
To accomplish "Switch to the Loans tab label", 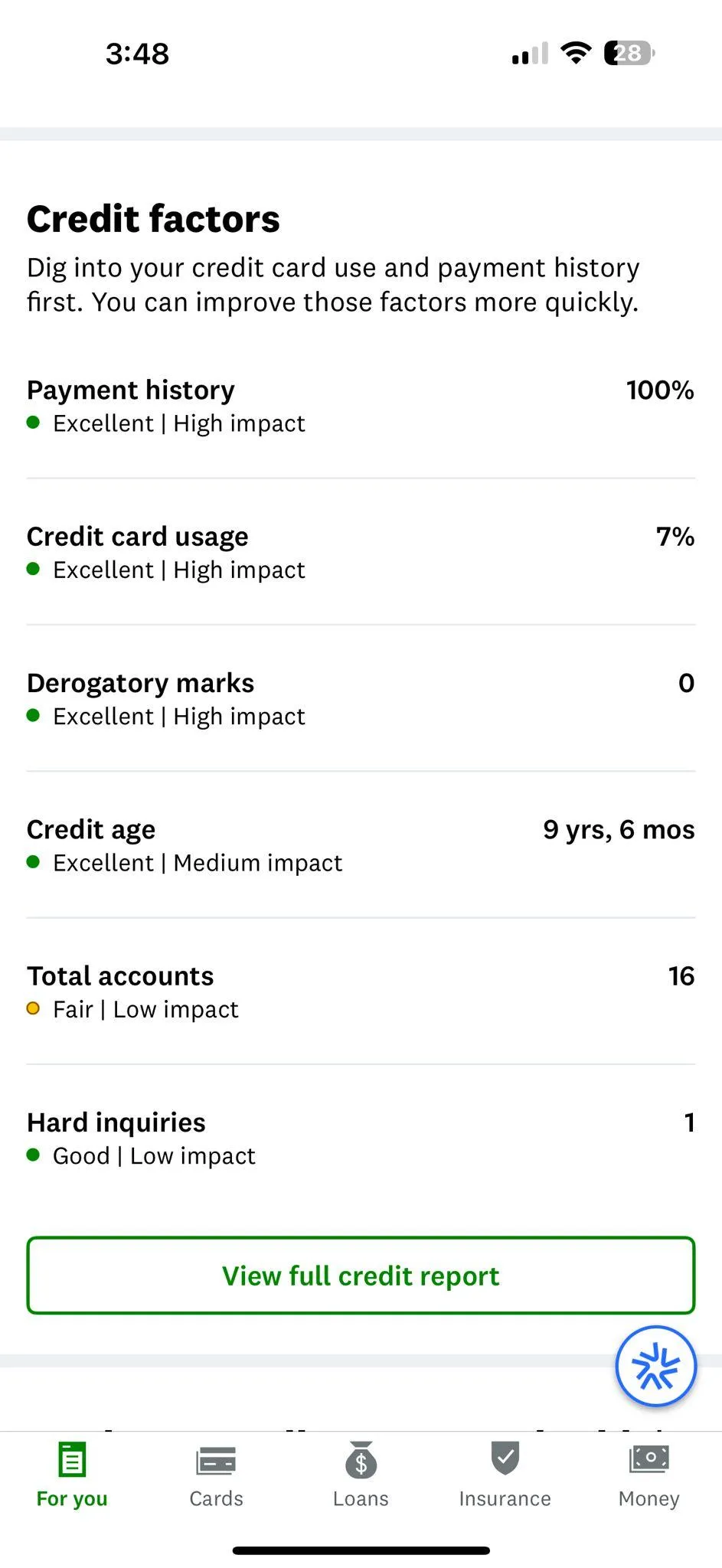I will [x=361, y=1498].
